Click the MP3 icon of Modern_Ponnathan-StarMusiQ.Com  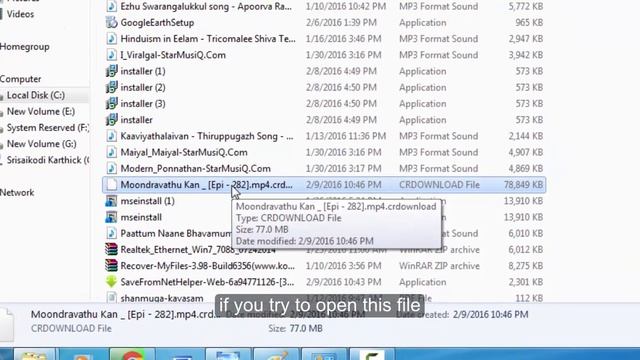[111, 169]
